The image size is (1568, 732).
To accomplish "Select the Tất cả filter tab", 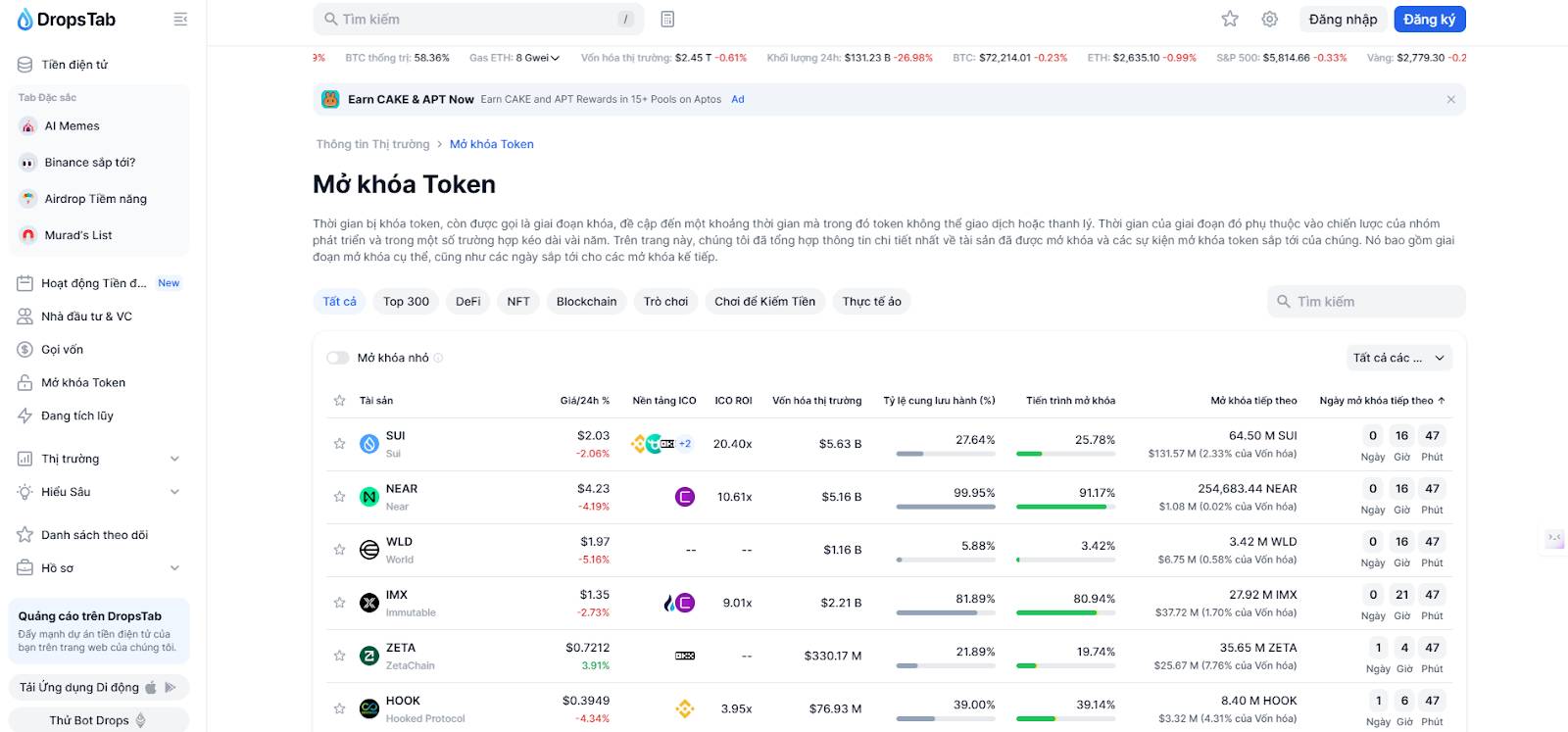I will pyautogui.click(x=340, y=302).
